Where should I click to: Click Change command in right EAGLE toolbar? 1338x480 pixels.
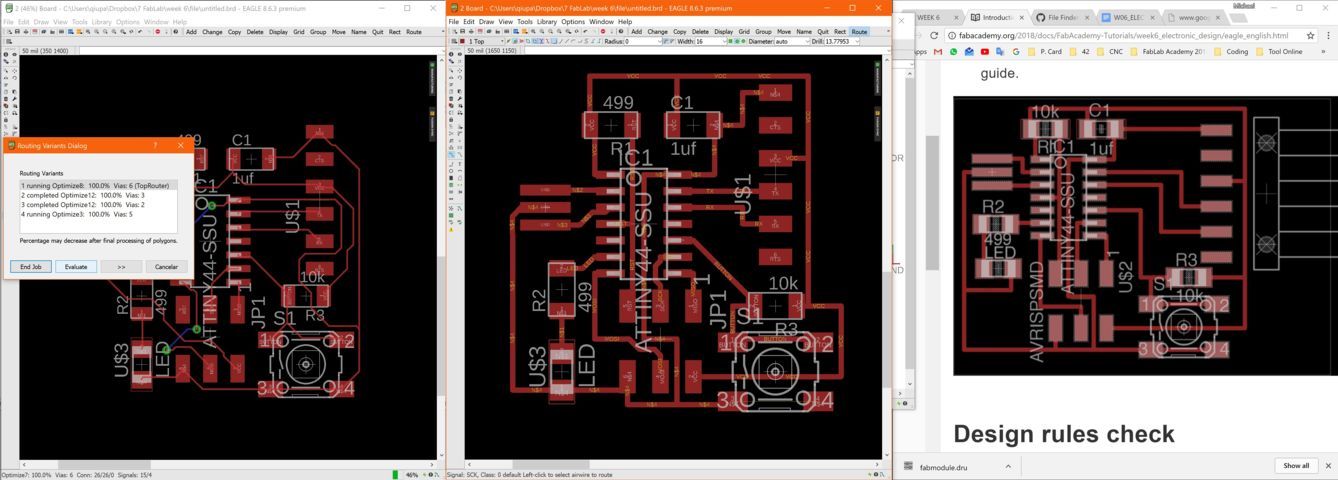point(657,32)
